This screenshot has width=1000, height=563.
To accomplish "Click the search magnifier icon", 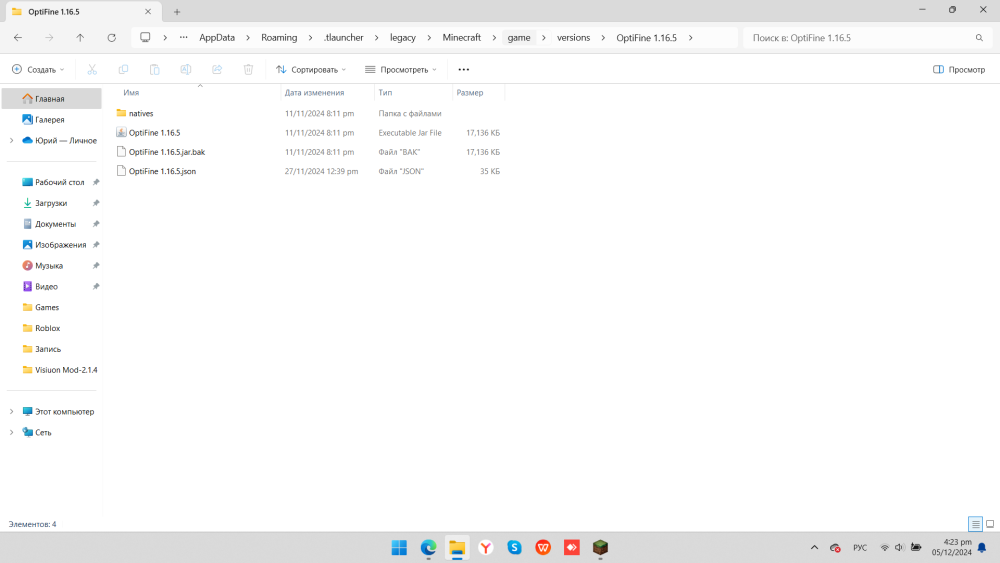I will tap(979, 38).
